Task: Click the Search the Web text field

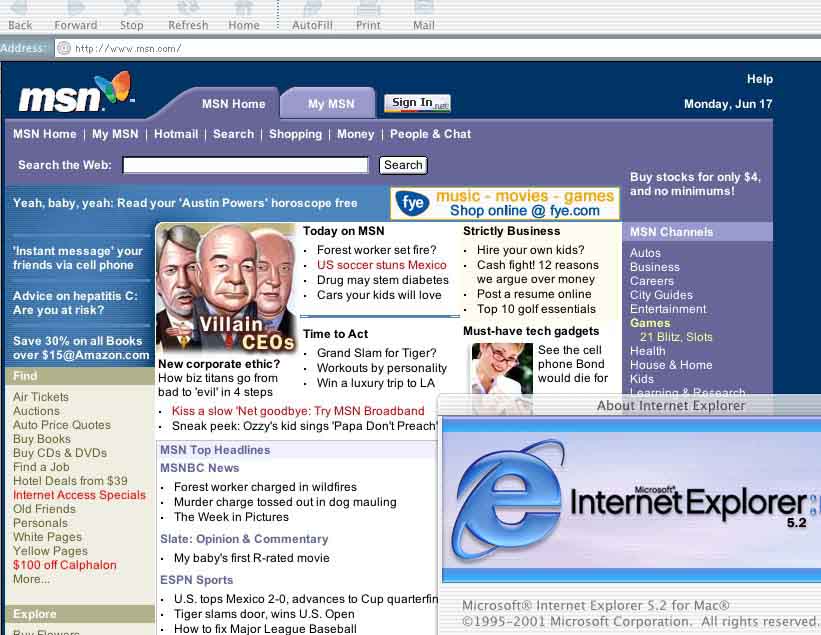Action: tap(245, 165)
